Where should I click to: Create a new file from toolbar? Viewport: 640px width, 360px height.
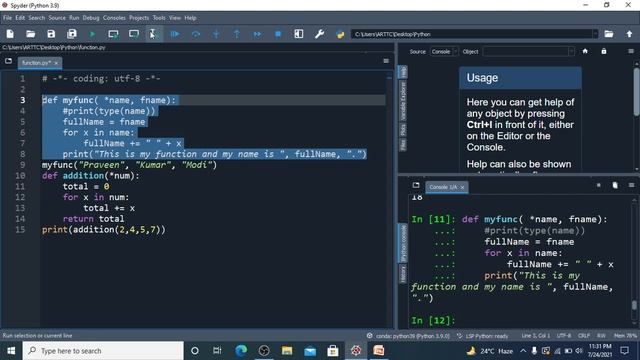[10, 34]
